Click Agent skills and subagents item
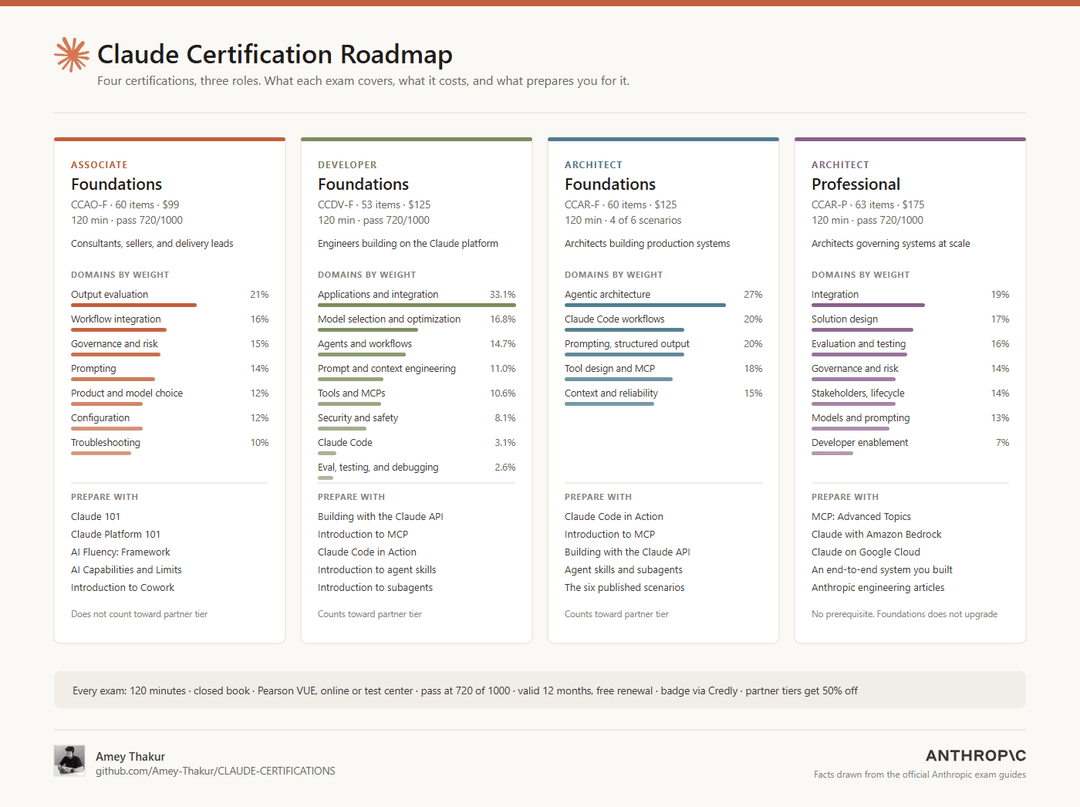The height and width of the screenshot is (807, 1080). (624, 570)
